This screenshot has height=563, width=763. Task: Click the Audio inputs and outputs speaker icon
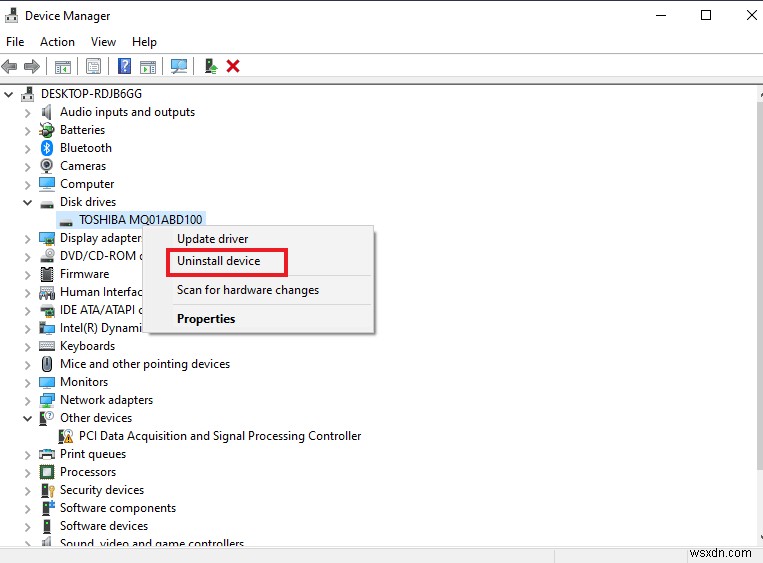[47, 112]
